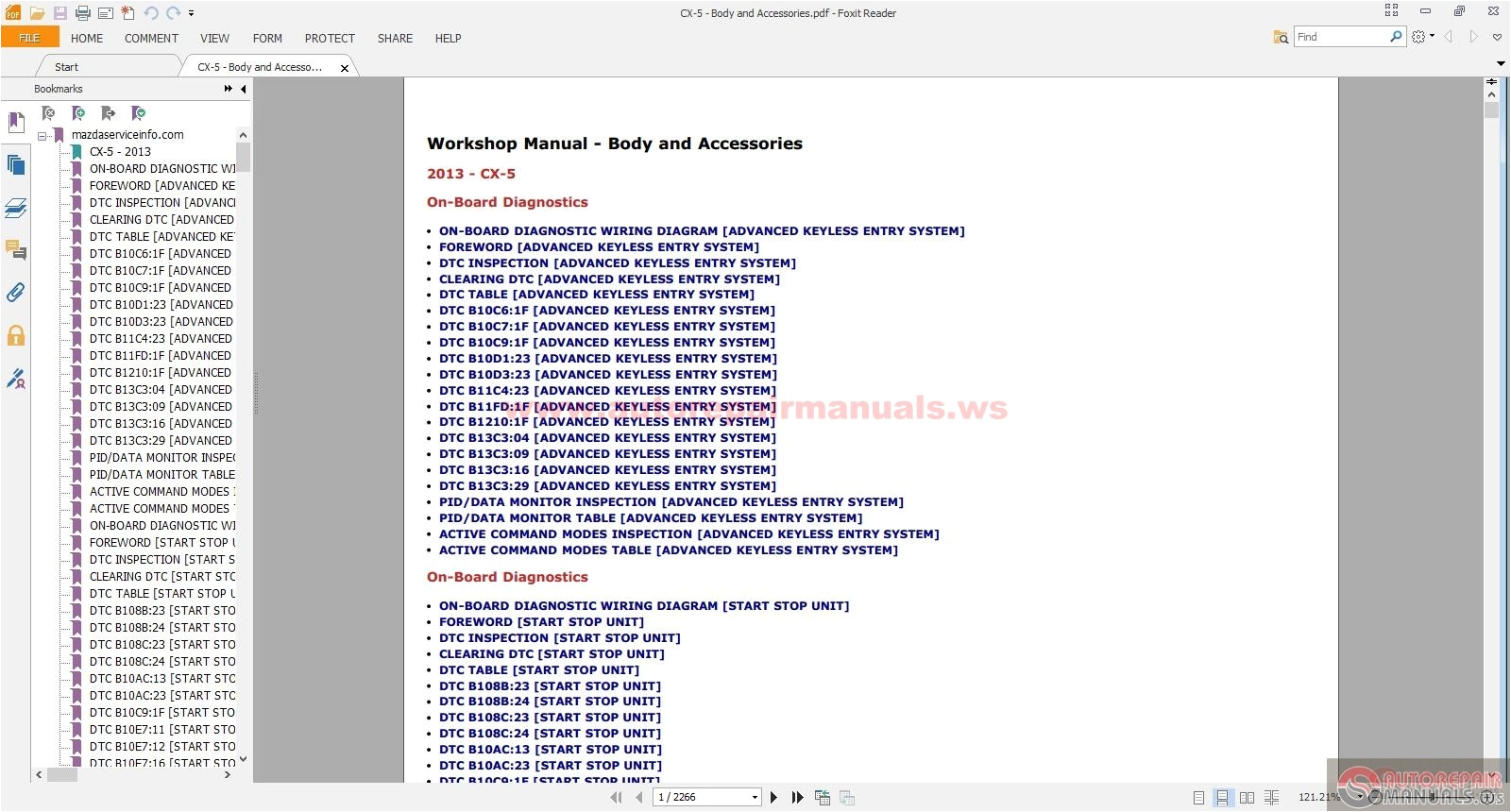Image resolution: width=1511 pixels, height=812 pixels.
Task: Click the create new PDF icon
Action: (127, 13)
